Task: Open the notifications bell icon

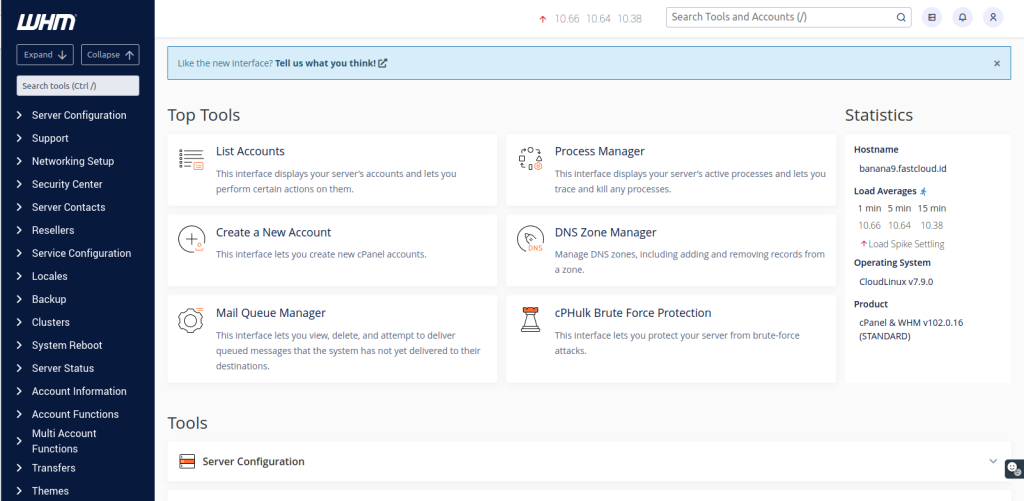Action: (x=962, y=17)
